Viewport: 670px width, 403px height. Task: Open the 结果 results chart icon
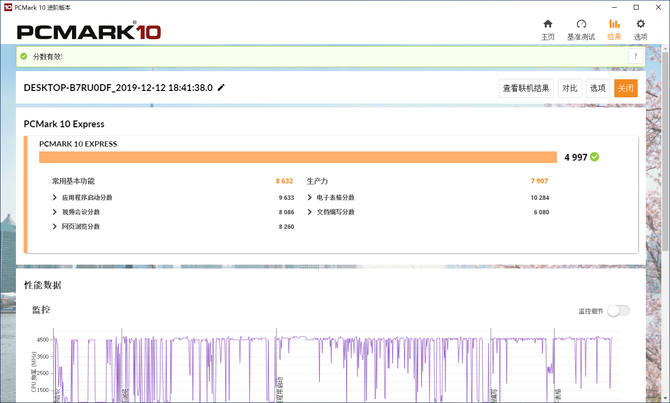click(x=614, y=24)
